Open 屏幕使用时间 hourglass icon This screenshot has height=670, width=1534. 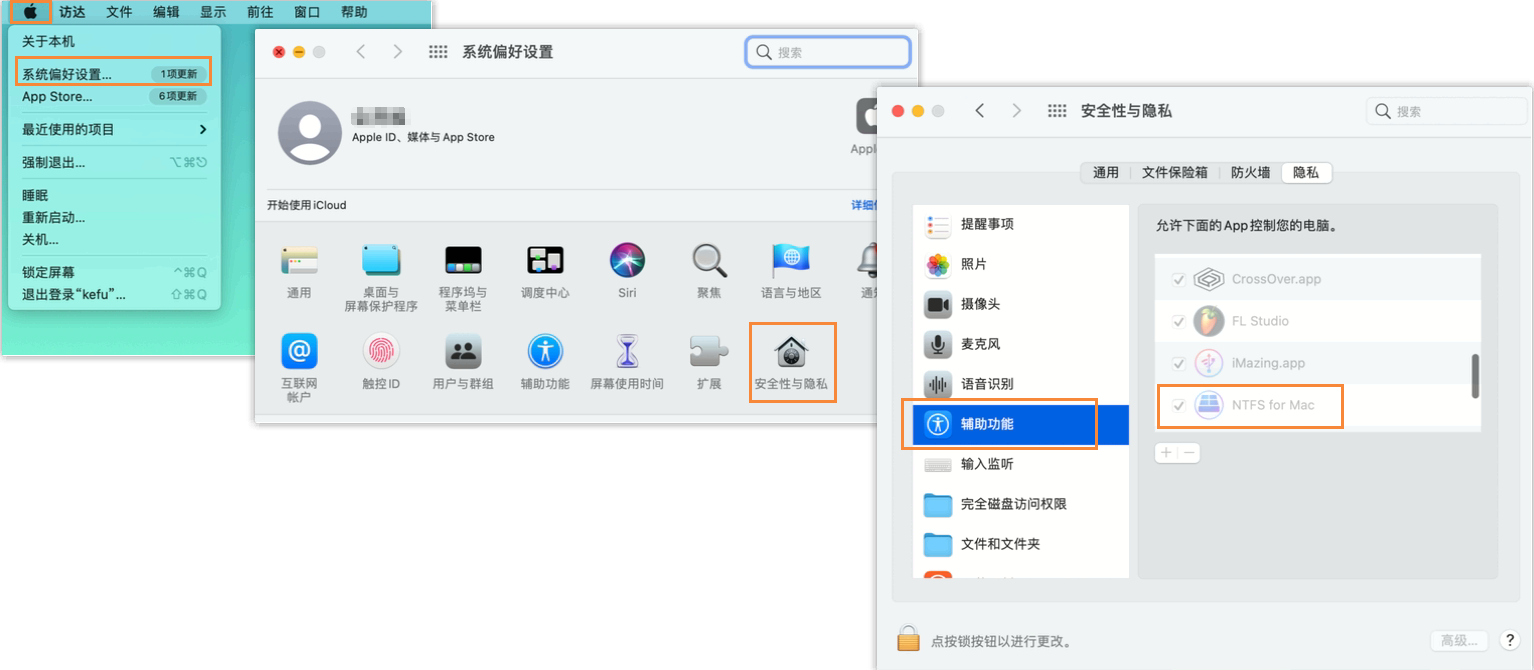[x=627, y=352]
